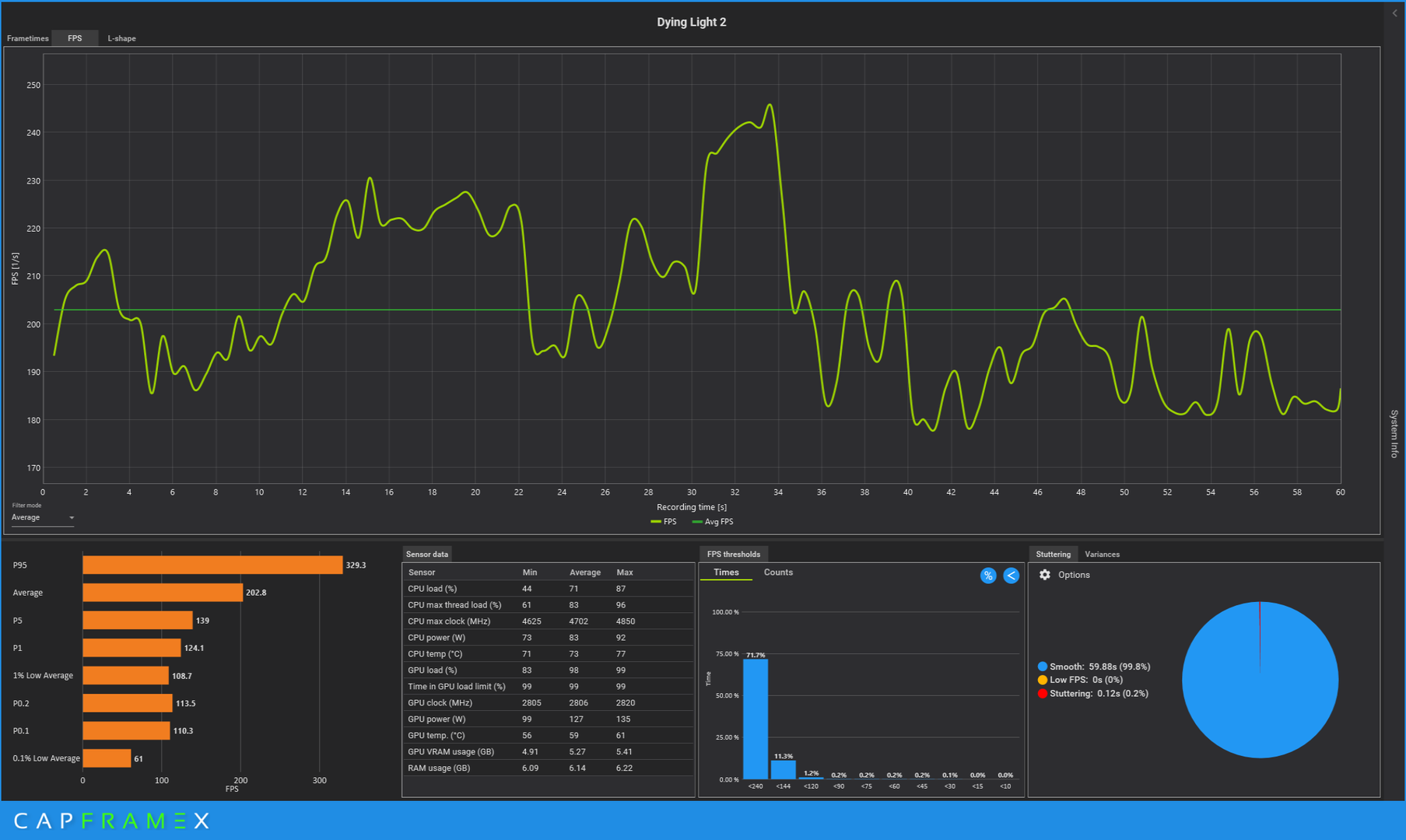Click the Recording time [s] axis label
This screenshot has height=840, width=1406.
[x=692, y=507]
